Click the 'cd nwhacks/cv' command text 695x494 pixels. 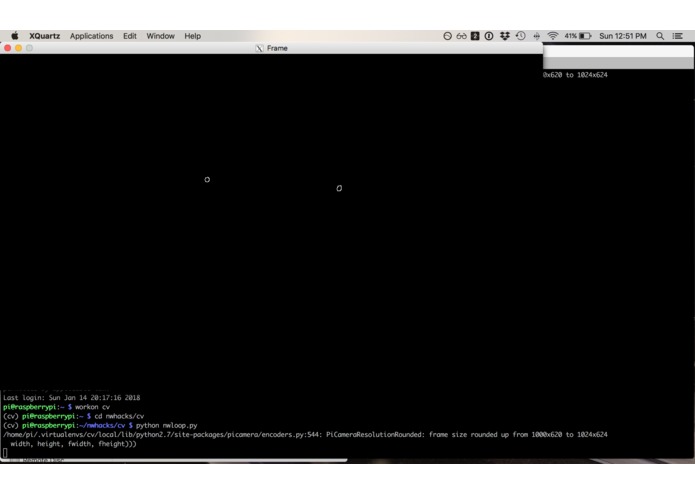(119, 416)
